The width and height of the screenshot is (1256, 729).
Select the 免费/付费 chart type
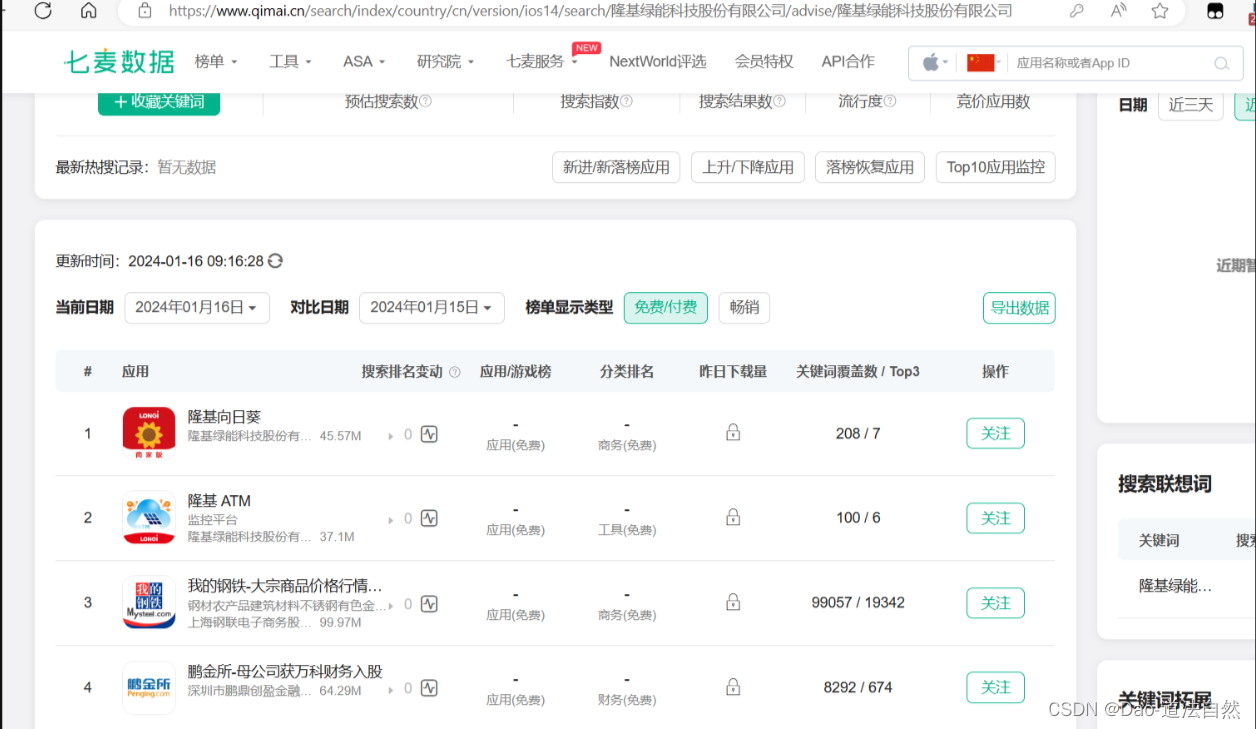click(x=666, y=308)
